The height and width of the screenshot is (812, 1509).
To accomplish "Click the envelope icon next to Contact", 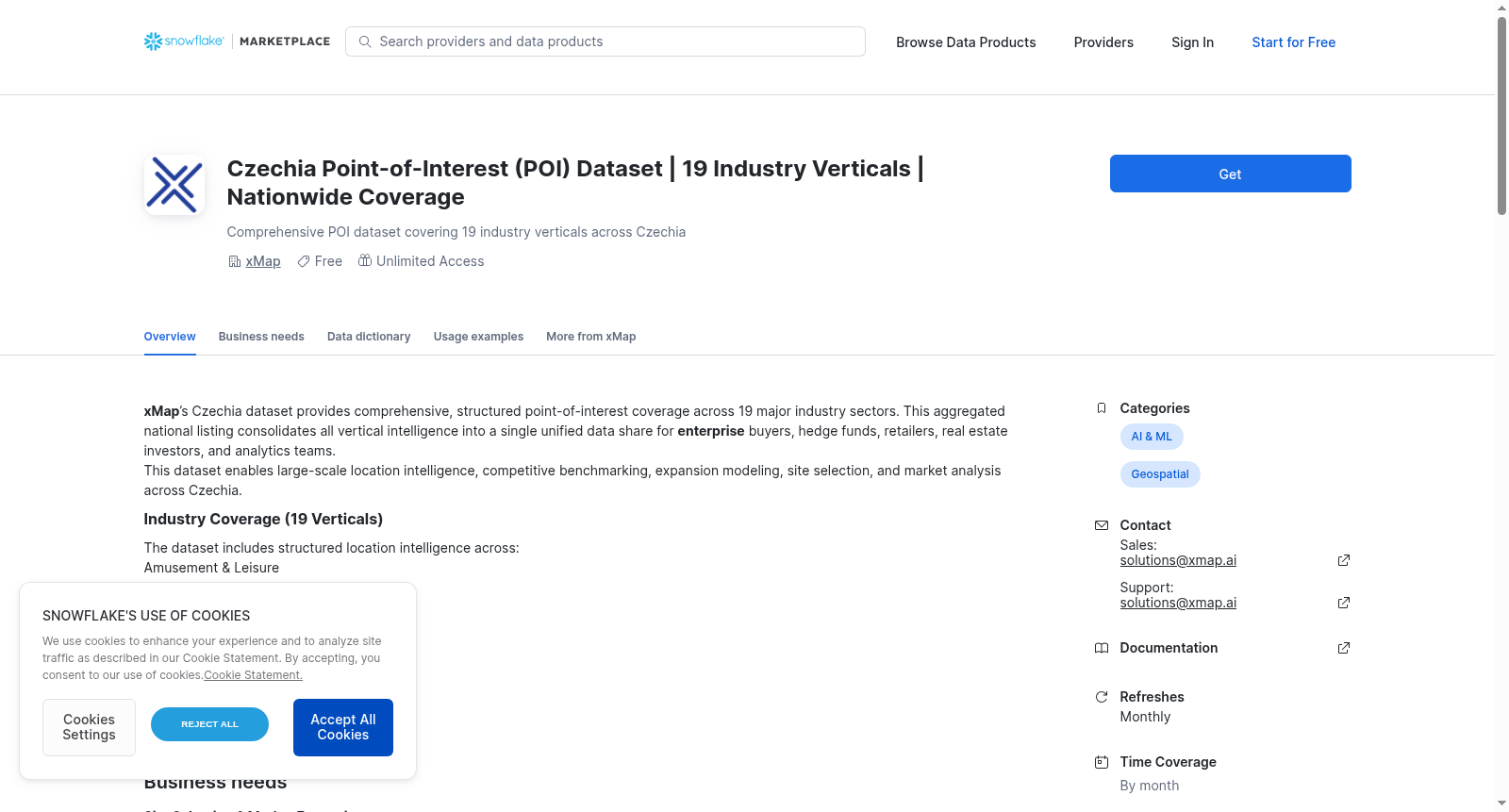I will [x=1102, y=525].
